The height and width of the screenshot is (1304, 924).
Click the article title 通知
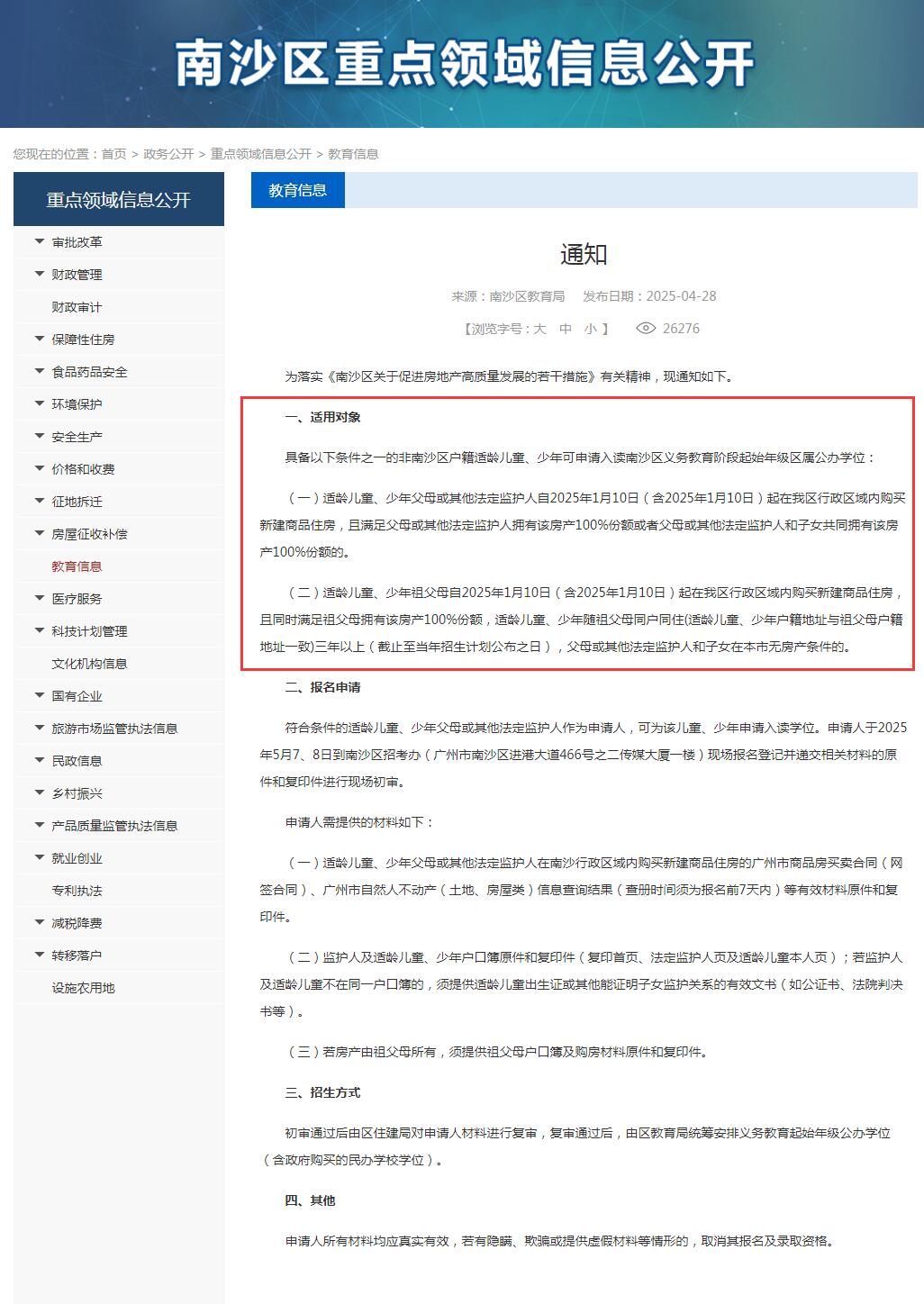tap(584, 255)
